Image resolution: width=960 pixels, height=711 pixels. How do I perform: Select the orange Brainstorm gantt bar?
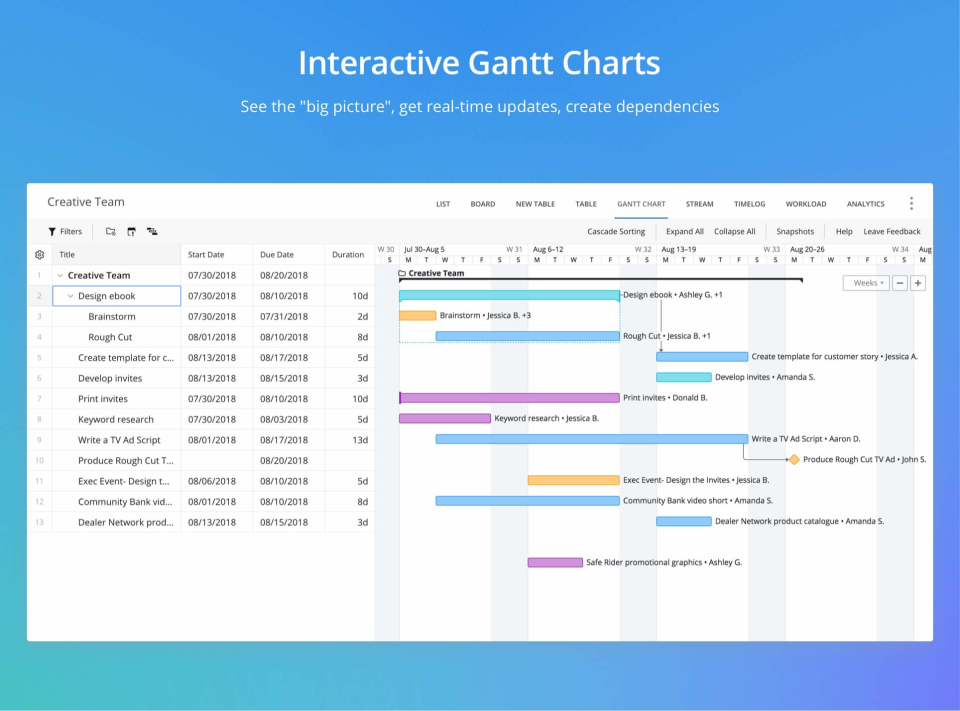pos(418,315)
